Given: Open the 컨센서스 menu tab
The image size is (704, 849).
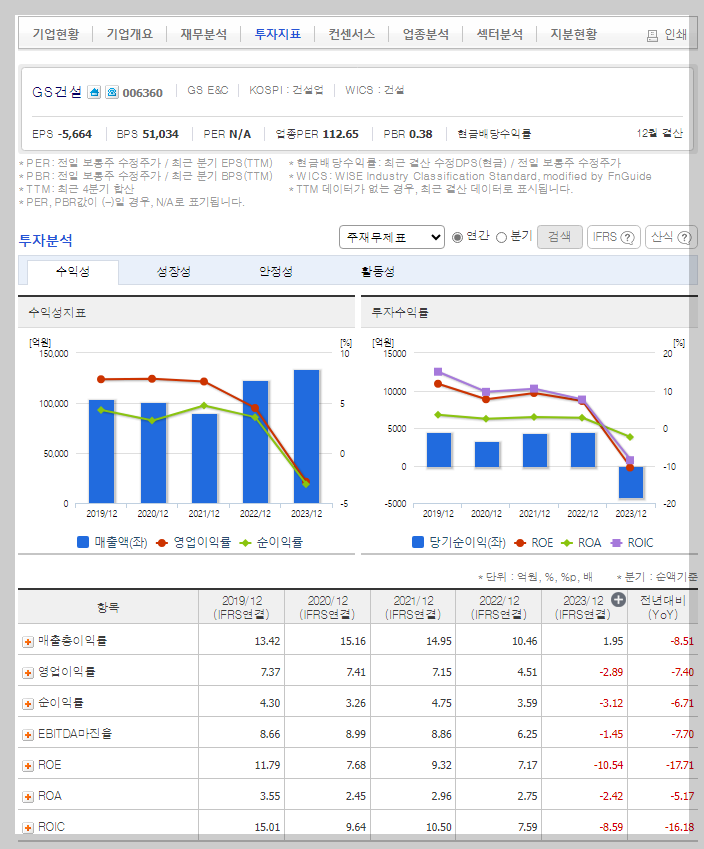Looking at the screenshot, I should click(351, 34).
